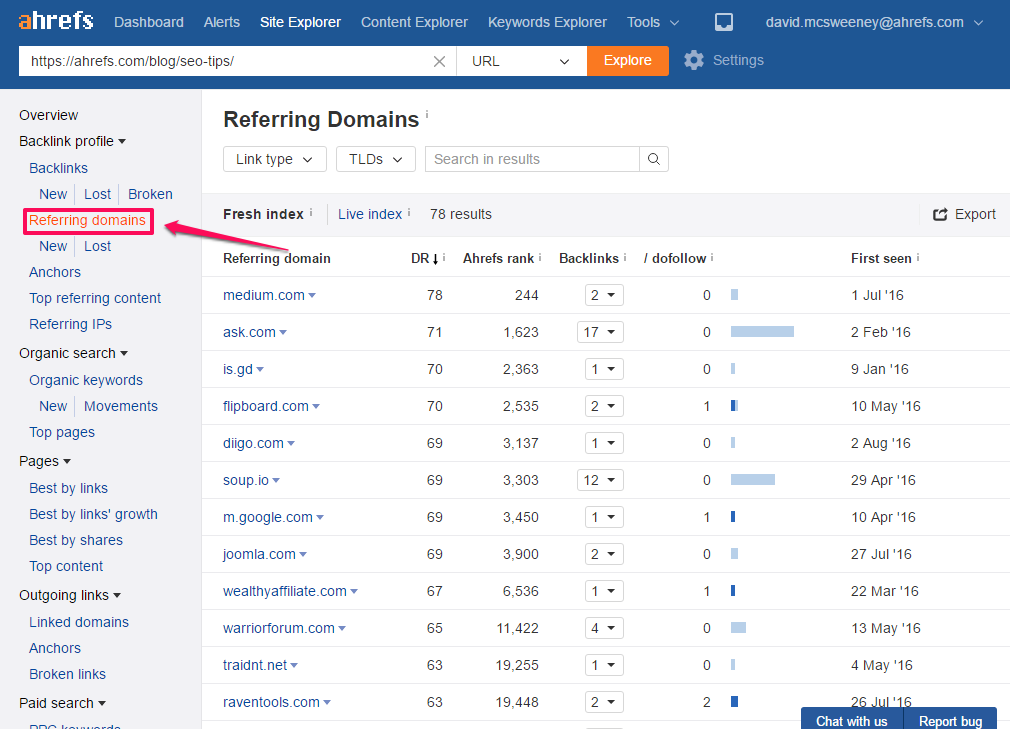Open Linked domains link
The image size is (1010, 729).
(79, 622)
